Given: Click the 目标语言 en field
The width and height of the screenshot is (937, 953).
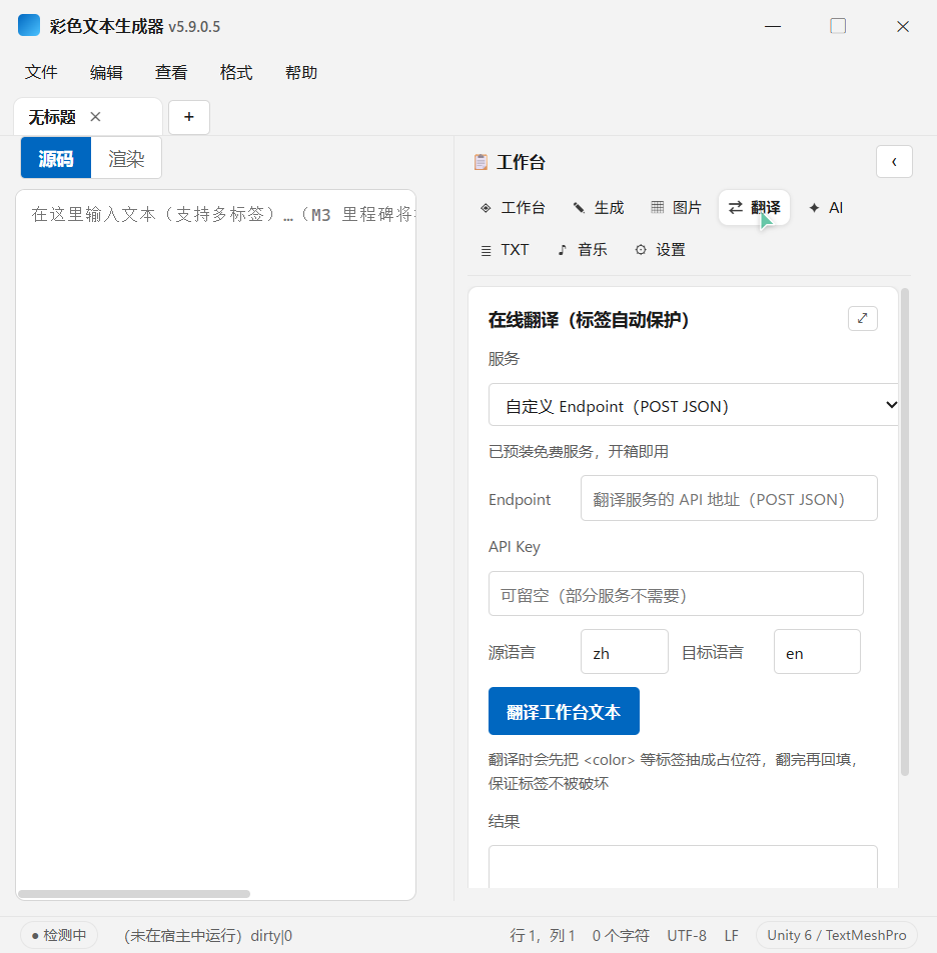Looking at the screenshot, I should [817, 652].
